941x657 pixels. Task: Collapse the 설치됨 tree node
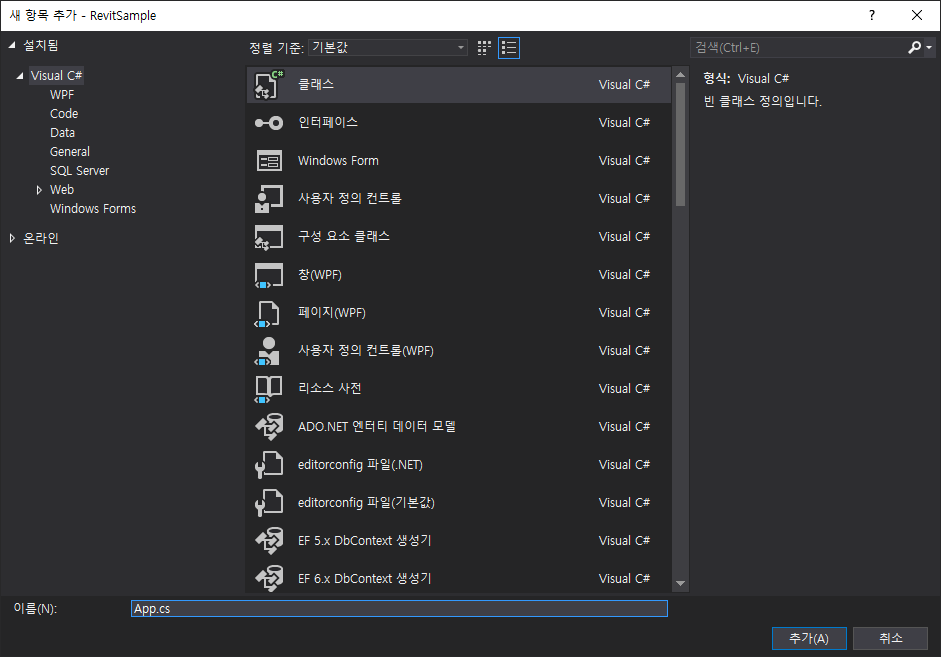pyautogui.click(x=12, y=46)
